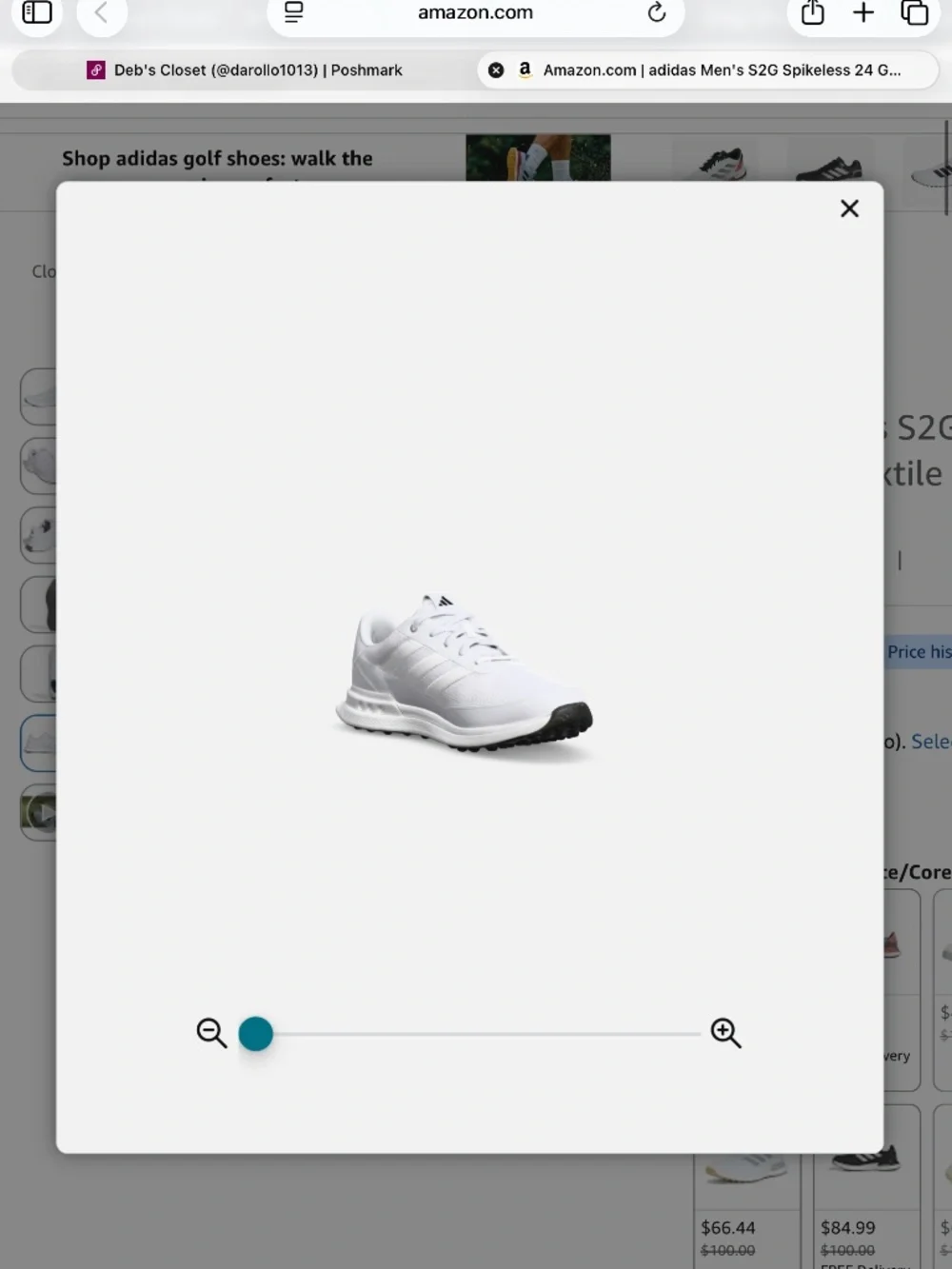
Task: Open the golfer photo in the adidas banner
Action: 538,157
